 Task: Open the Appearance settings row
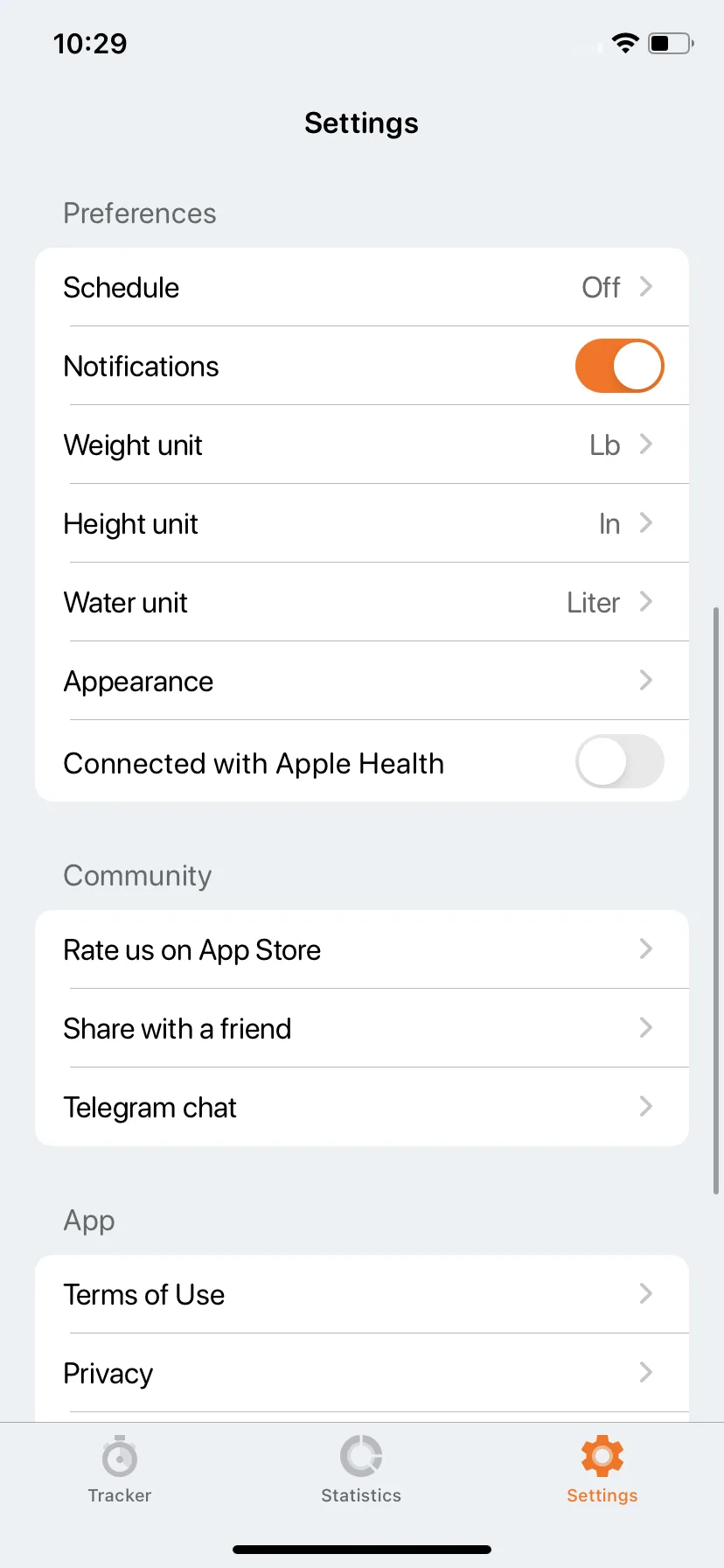click(x=362, y=681)
